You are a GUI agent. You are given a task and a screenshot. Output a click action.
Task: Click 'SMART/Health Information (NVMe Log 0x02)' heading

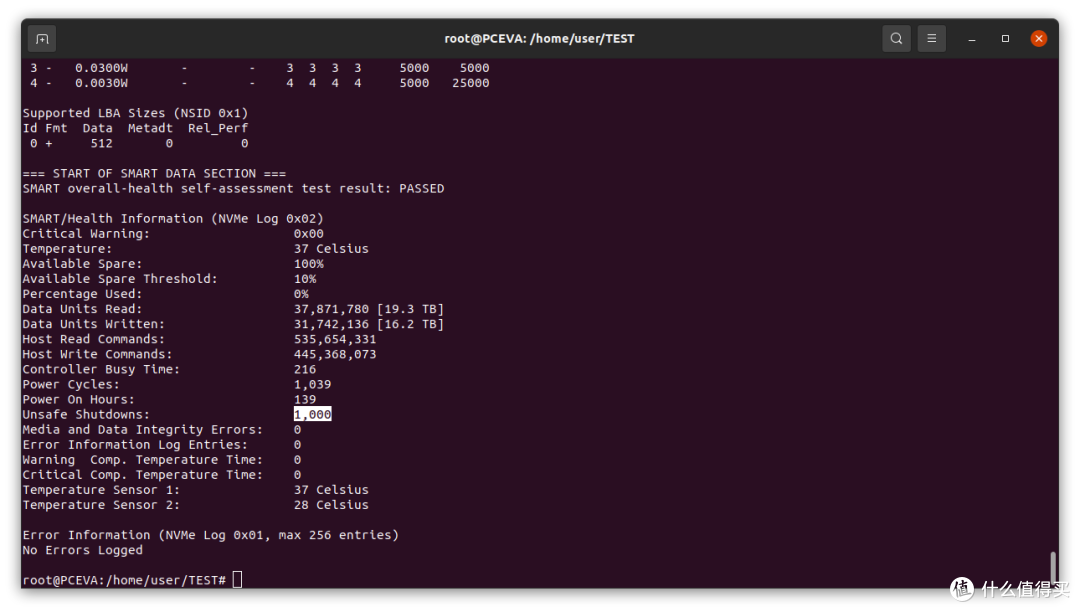[x=173, y=219]
